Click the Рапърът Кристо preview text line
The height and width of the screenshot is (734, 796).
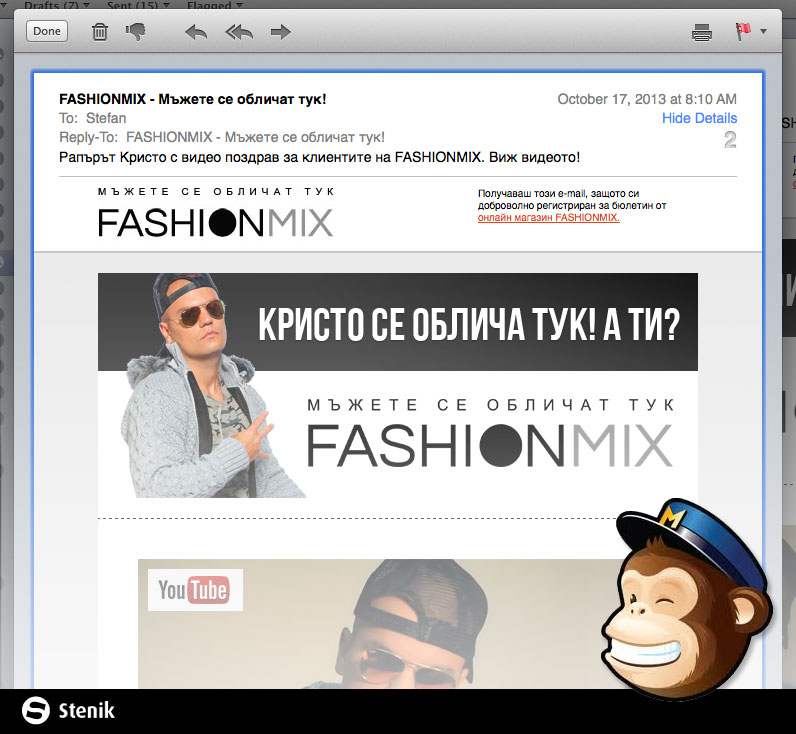pos(319,157)
